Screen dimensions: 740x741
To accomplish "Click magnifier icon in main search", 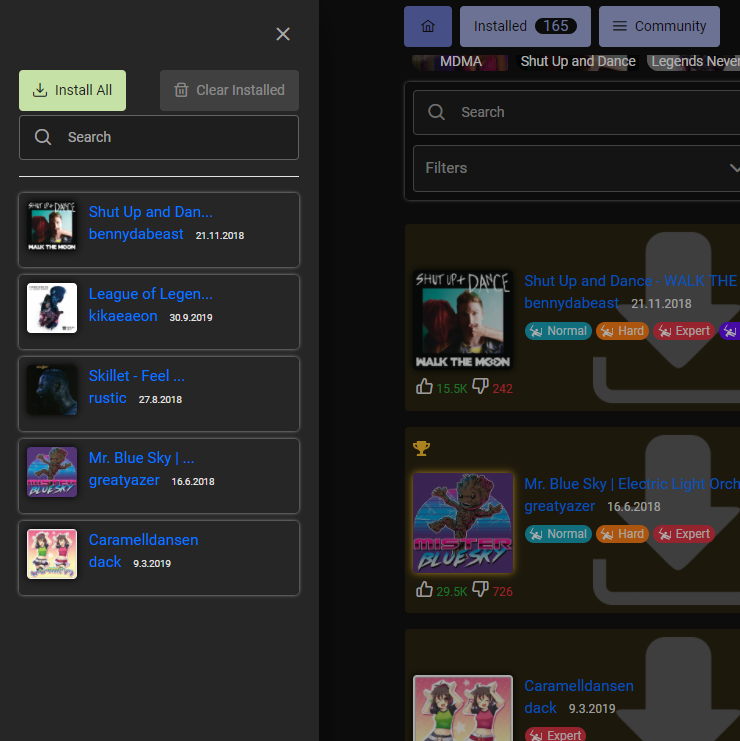I will coord(436,112).
